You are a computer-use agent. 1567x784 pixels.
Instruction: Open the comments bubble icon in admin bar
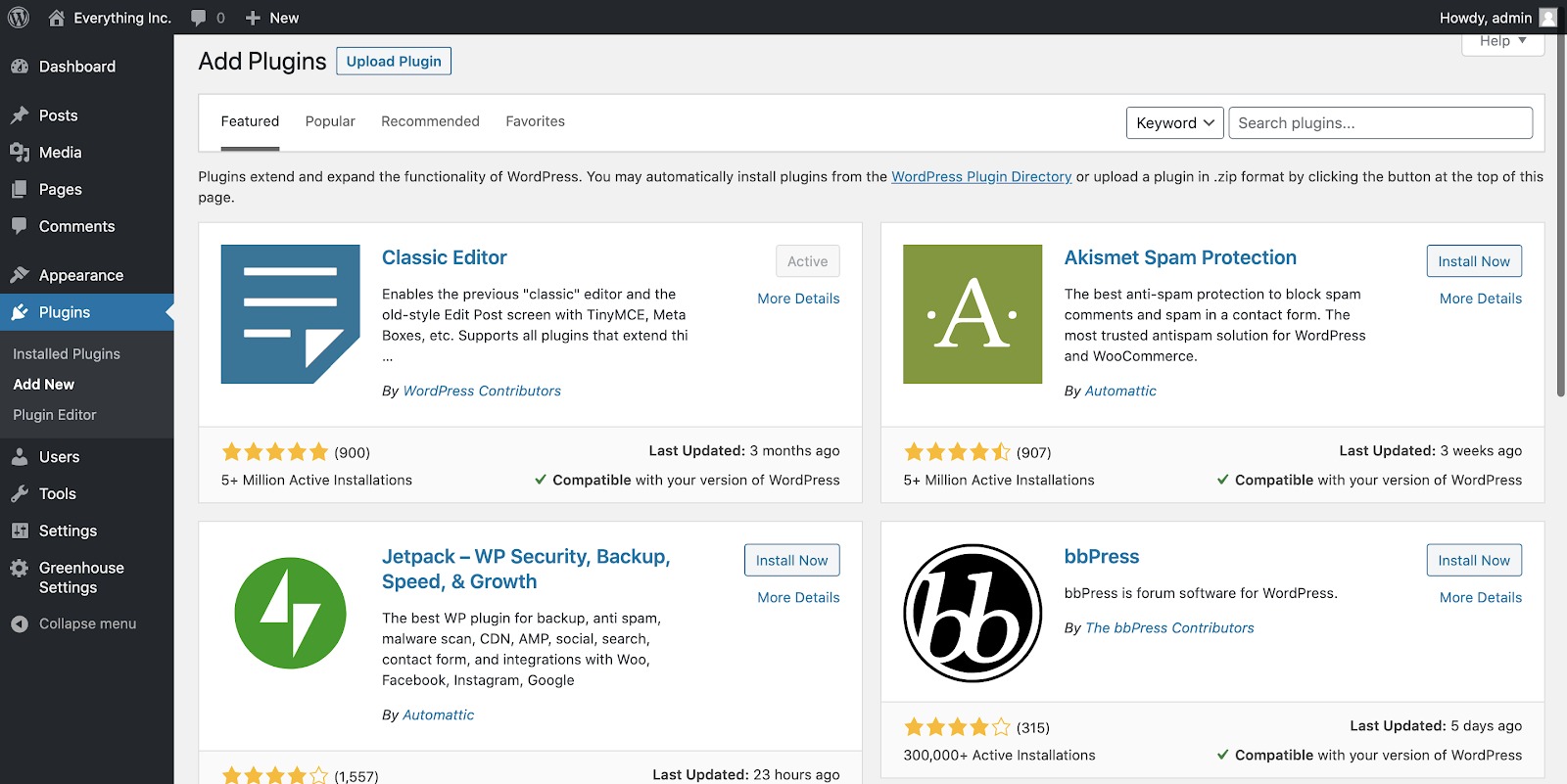199,18
